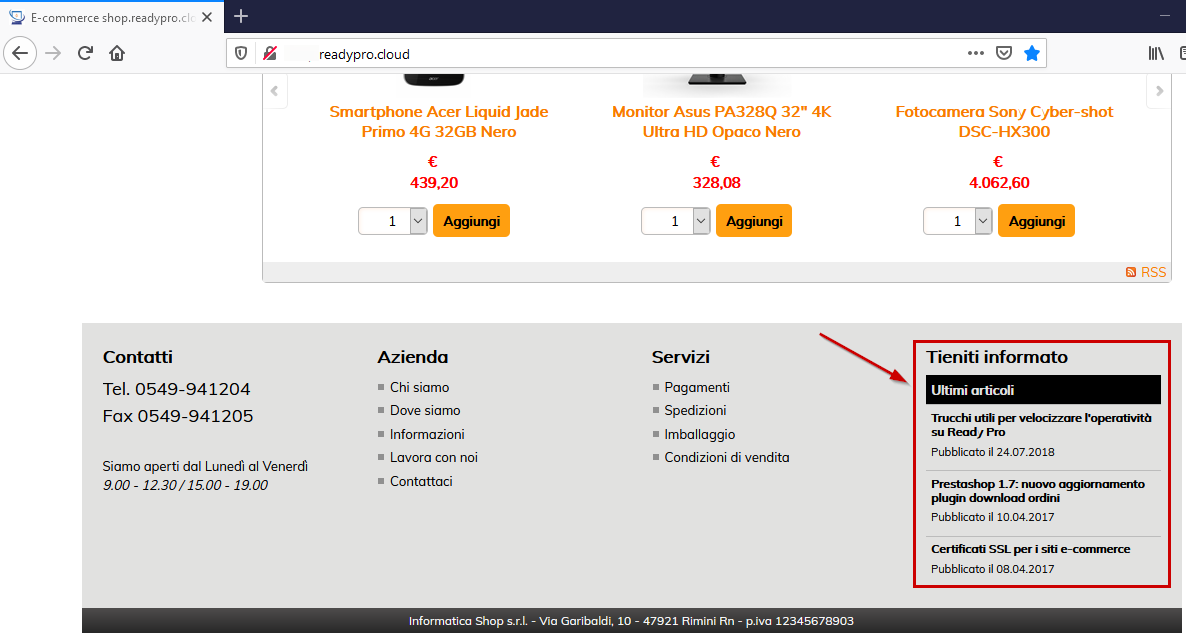This screenshot has height=636, width=1186.
Task: Open the RSS feed link
Action: [1146, 272]
